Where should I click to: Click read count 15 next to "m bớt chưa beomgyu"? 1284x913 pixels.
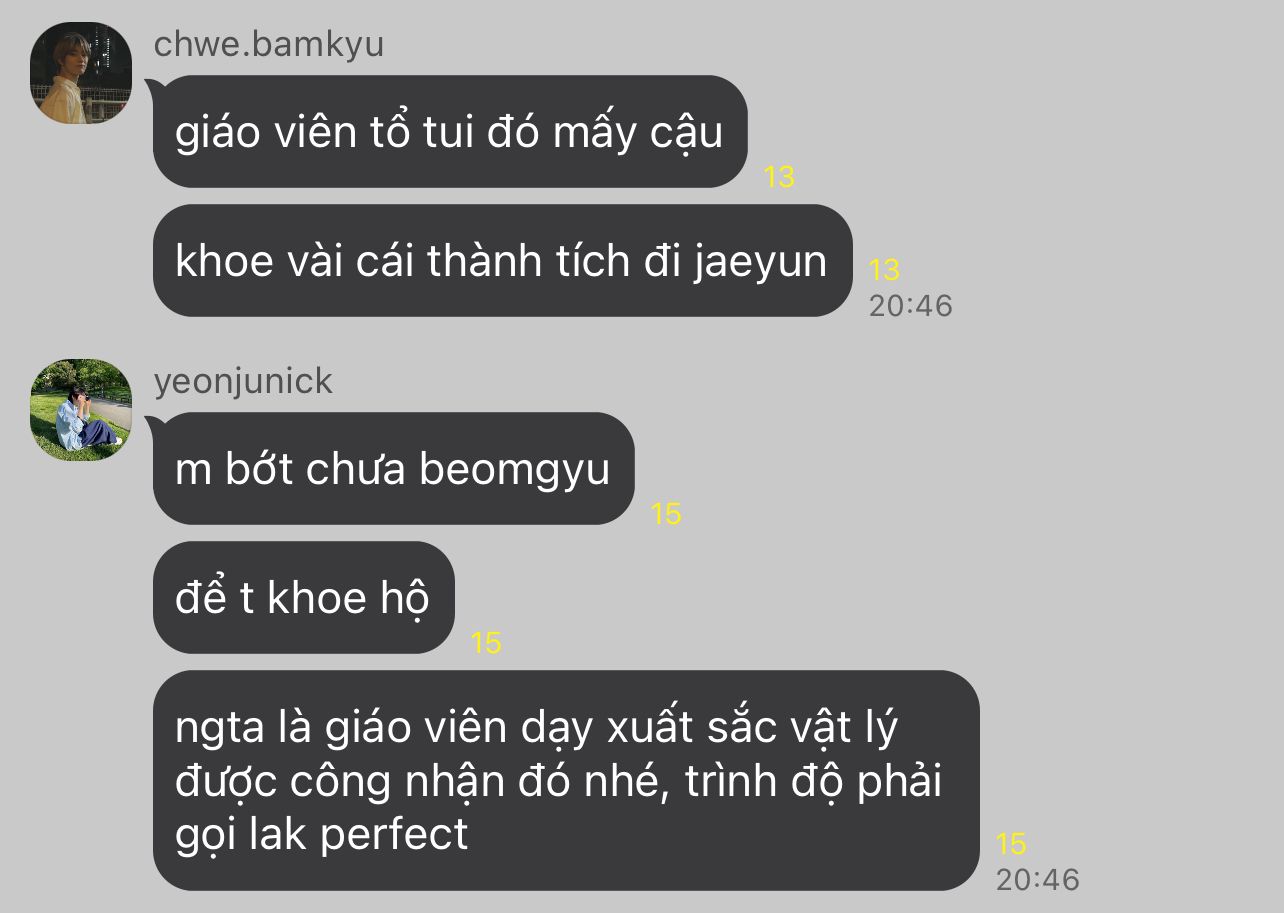click(x=666, y=514)
